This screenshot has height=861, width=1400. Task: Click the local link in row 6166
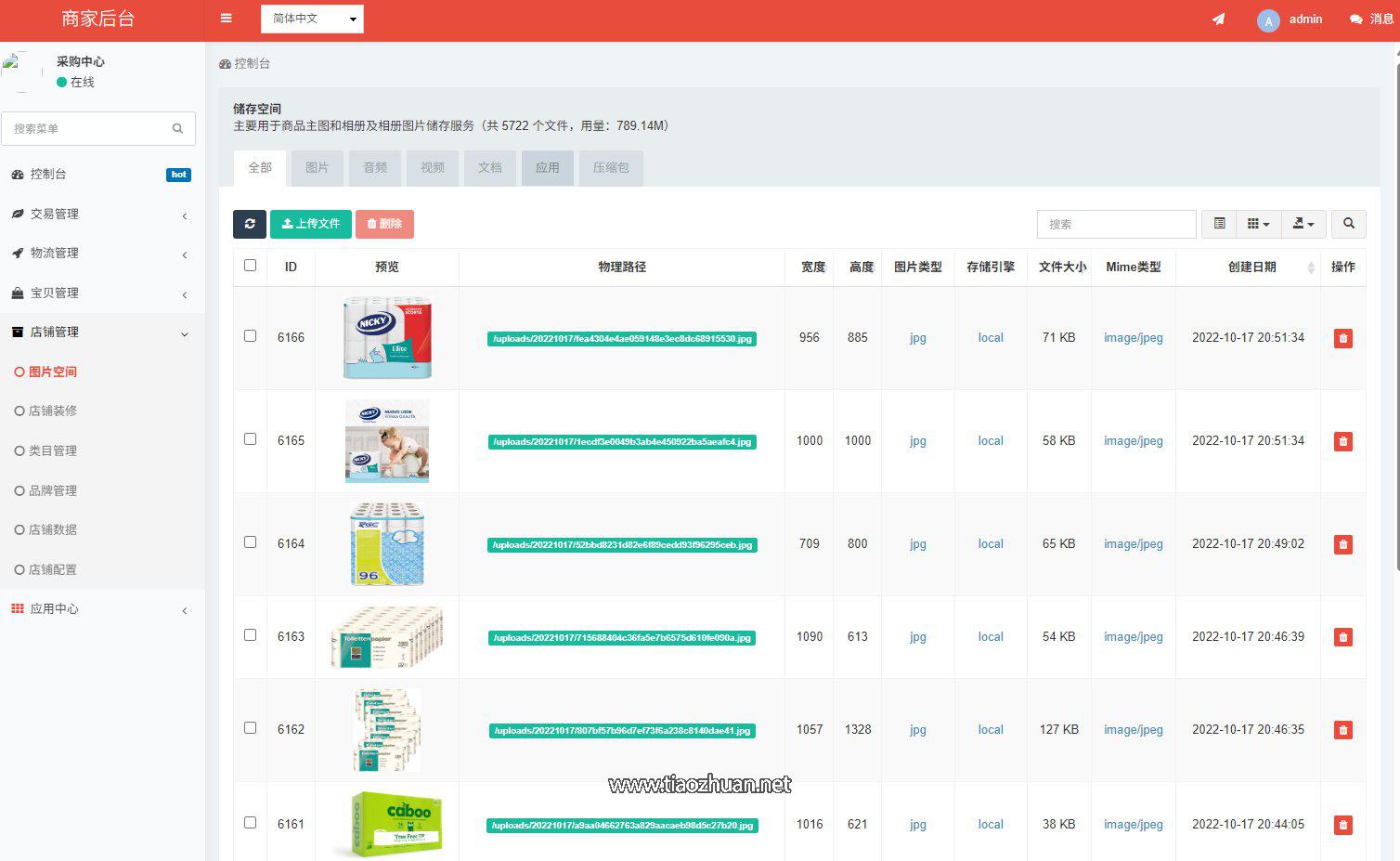tap(991, 338)
